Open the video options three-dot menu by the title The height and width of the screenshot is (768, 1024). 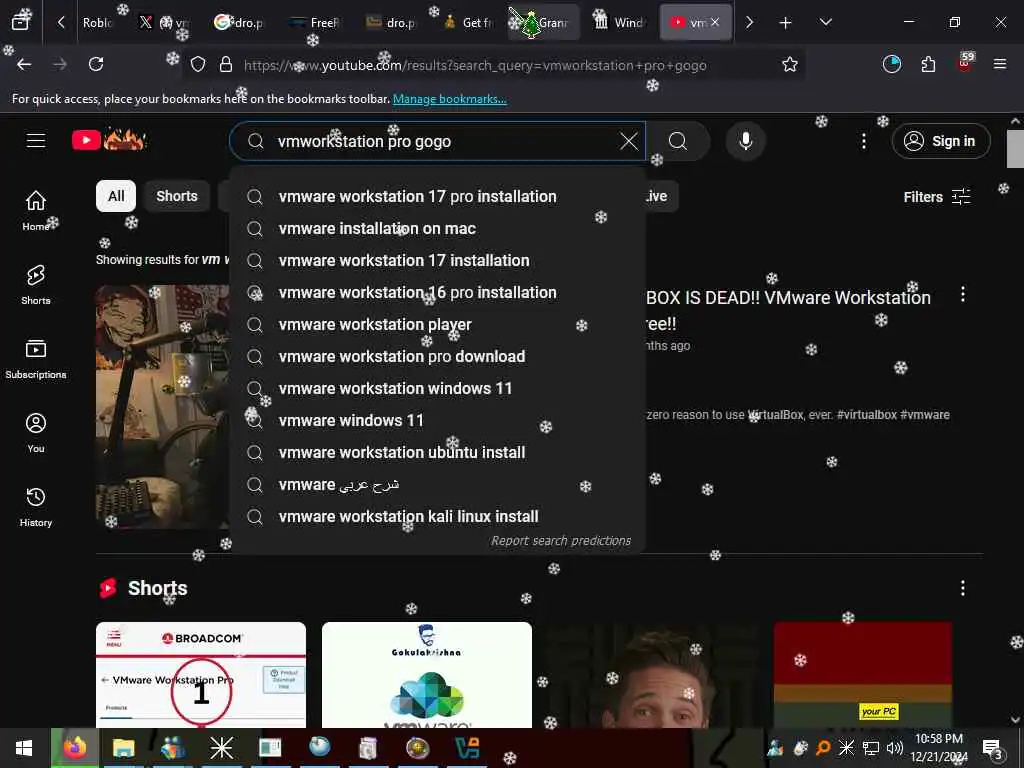pyautogui.click(x=963, y=294)
